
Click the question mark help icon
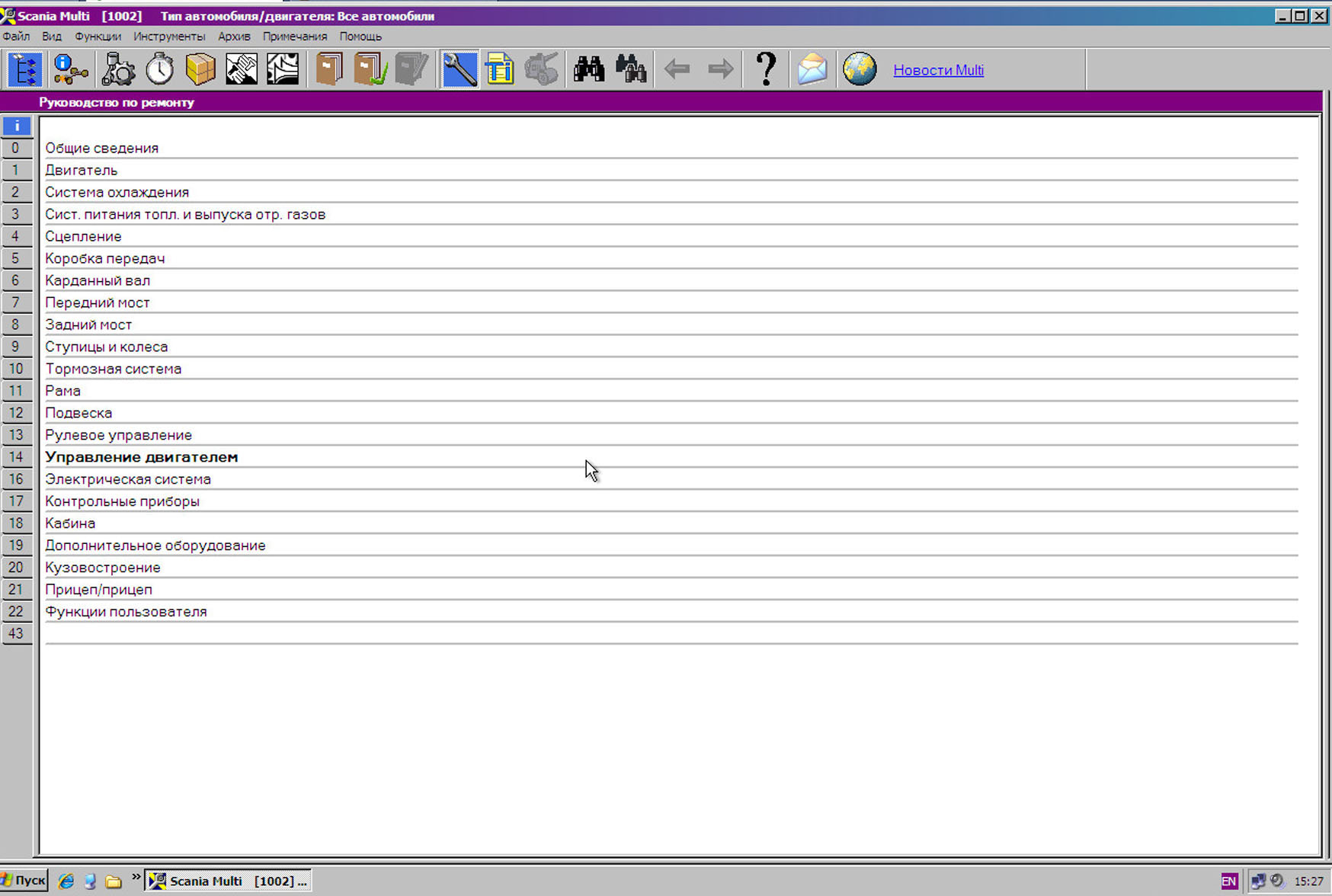pyautogui.click(x=766, y=69)
